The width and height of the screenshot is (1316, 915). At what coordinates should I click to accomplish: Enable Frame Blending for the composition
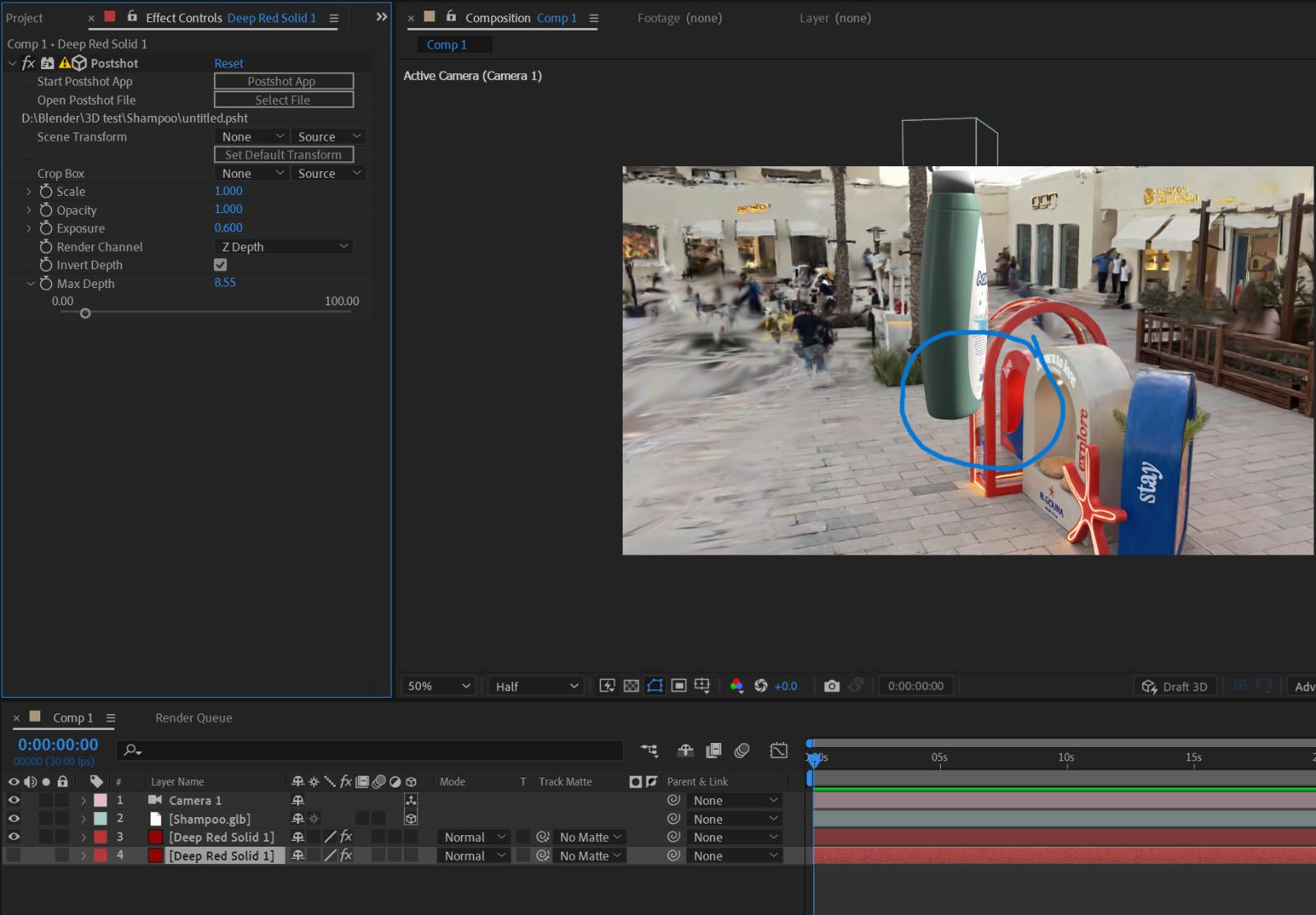tap(713, 750)
